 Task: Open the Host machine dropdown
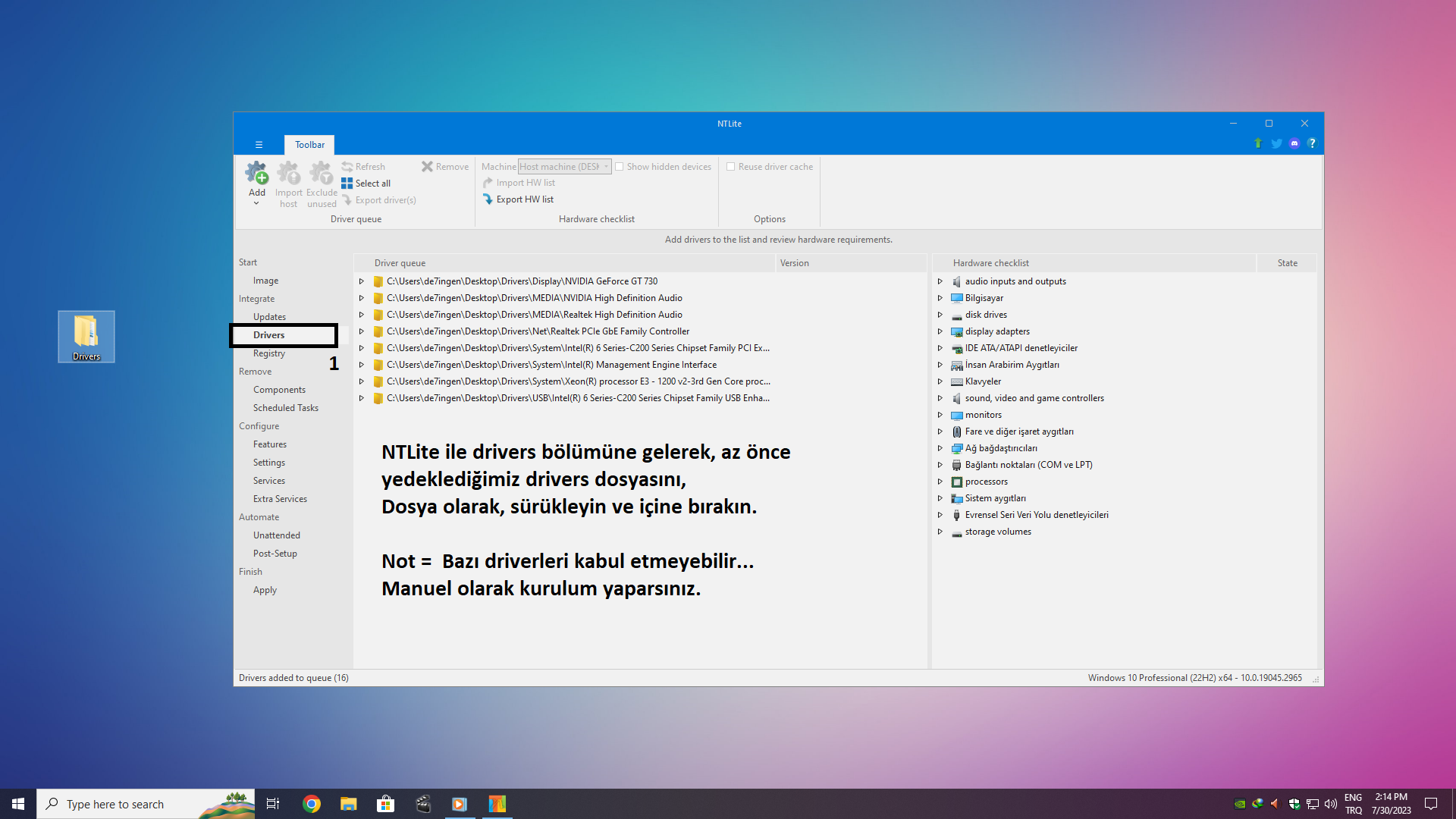[564, 167]
